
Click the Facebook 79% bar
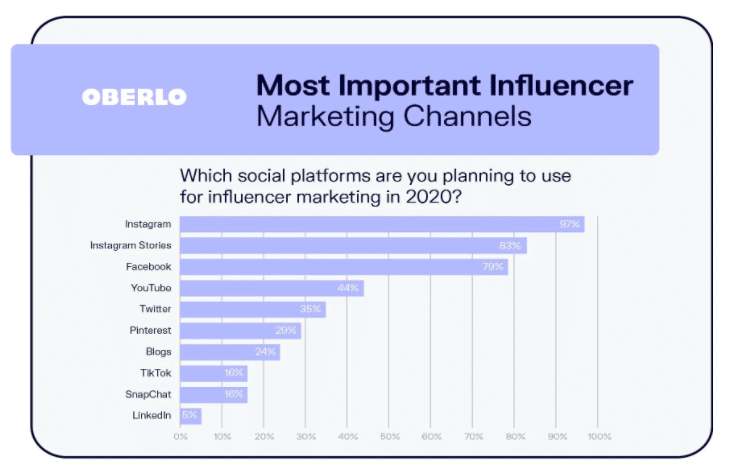(x=344, y=267)
